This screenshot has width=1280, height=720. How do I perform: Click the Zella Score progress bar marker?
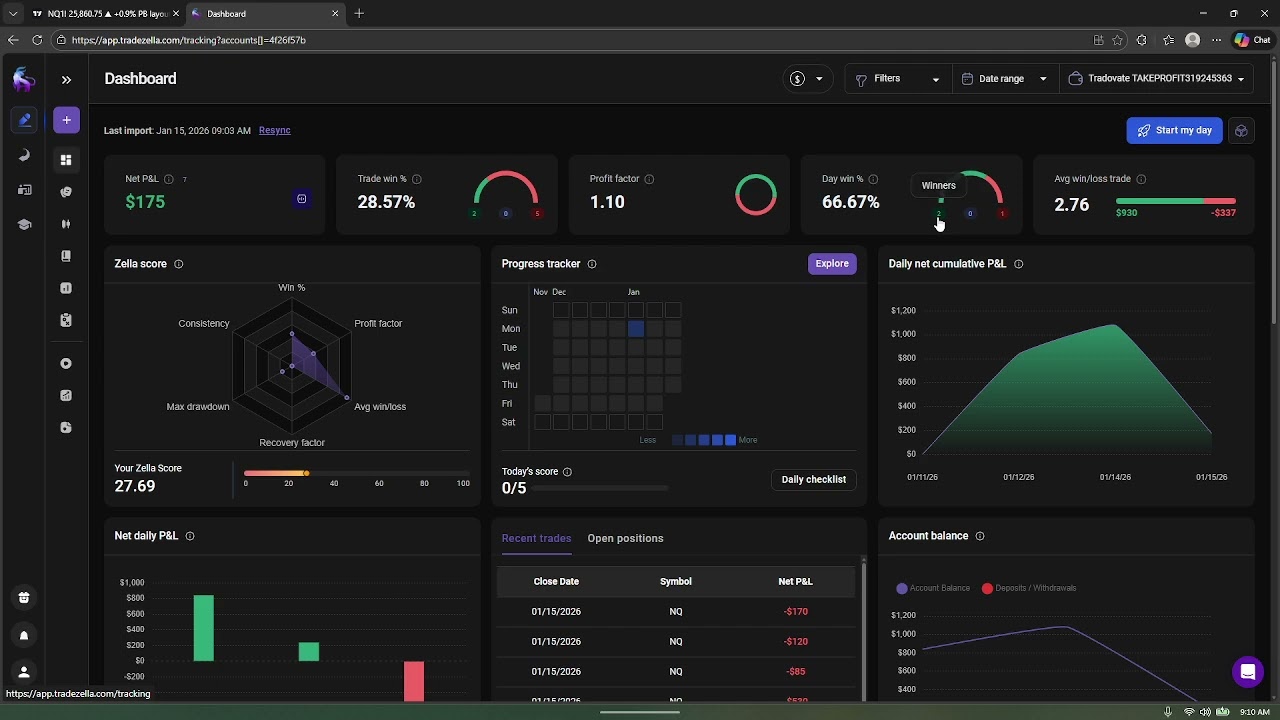tap(306, 473)
